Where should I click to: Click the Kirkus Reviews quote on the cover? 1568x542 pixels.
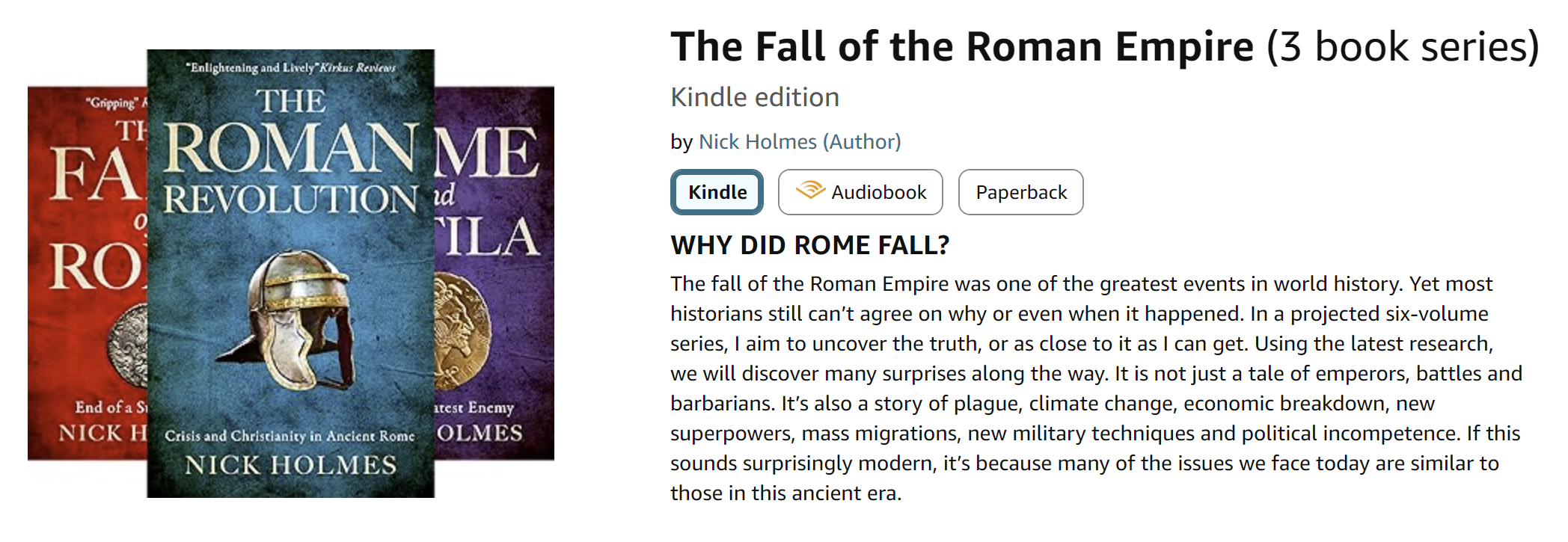290,68
